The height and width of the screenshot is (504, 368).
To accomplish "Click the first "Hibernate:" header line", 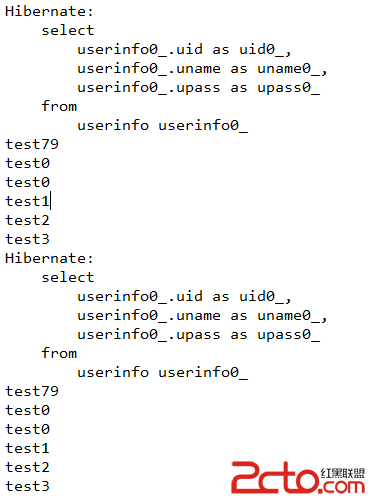I will [x=49, y=11].
